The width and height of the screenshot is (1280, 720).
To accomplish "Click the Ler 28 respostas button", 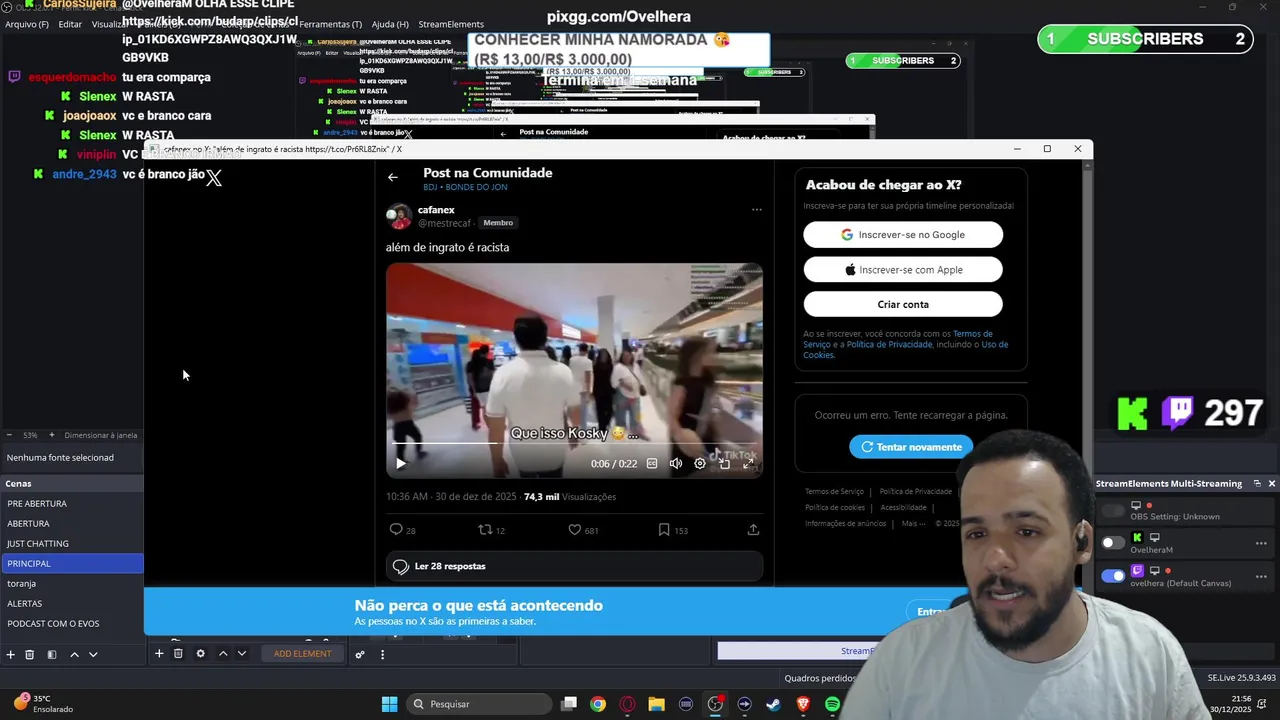I will 574,566.
